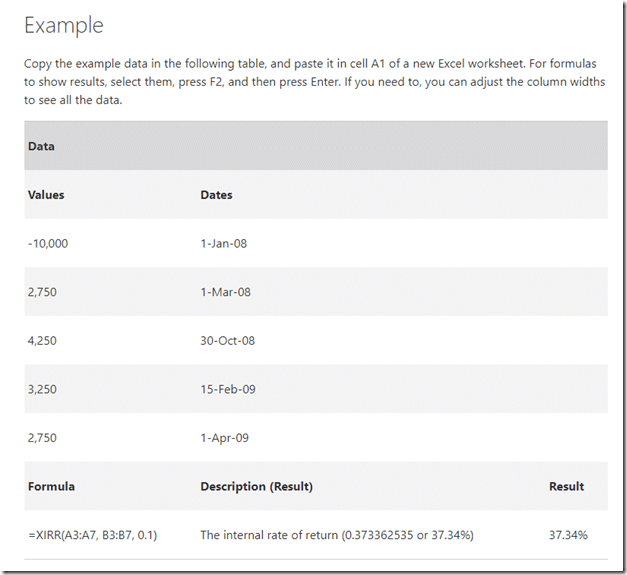The image size is (627, 575).
Task: Select the 30-Oct-08 date cell
Action: tap(227, 340)
